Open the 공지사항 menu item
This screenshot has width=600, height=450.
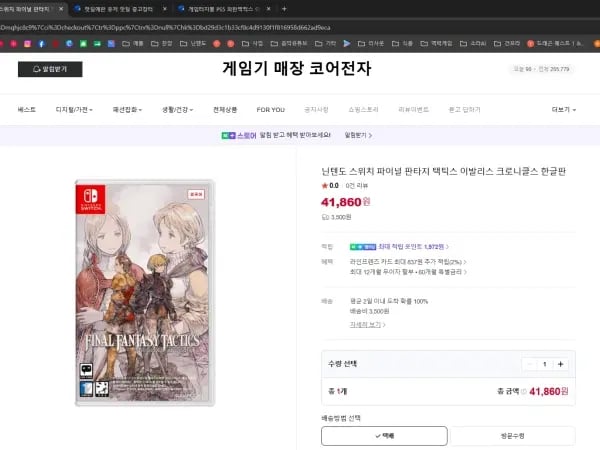316,109
